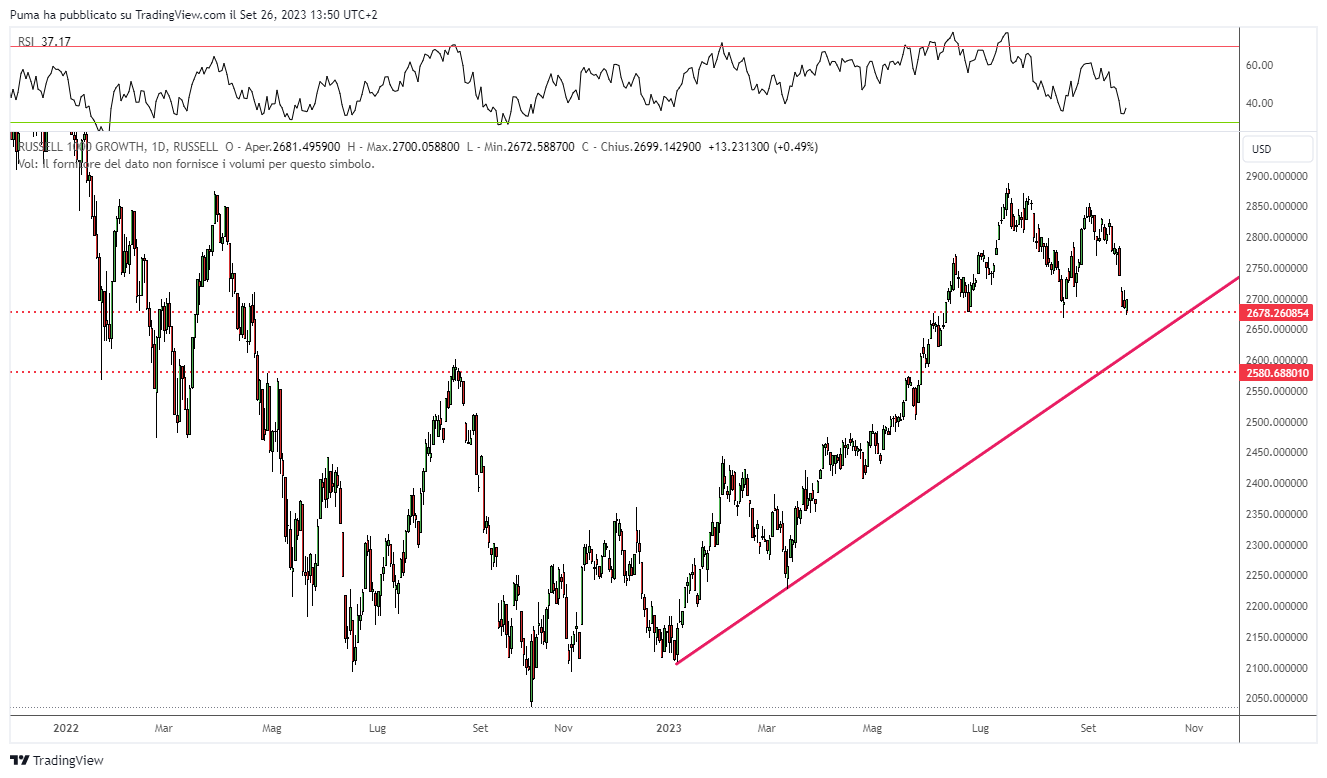This screenshot has height=778, width=1327.
Task: Click the TradingView logo in the bottom corner
Action: click(x=57, y=760)
